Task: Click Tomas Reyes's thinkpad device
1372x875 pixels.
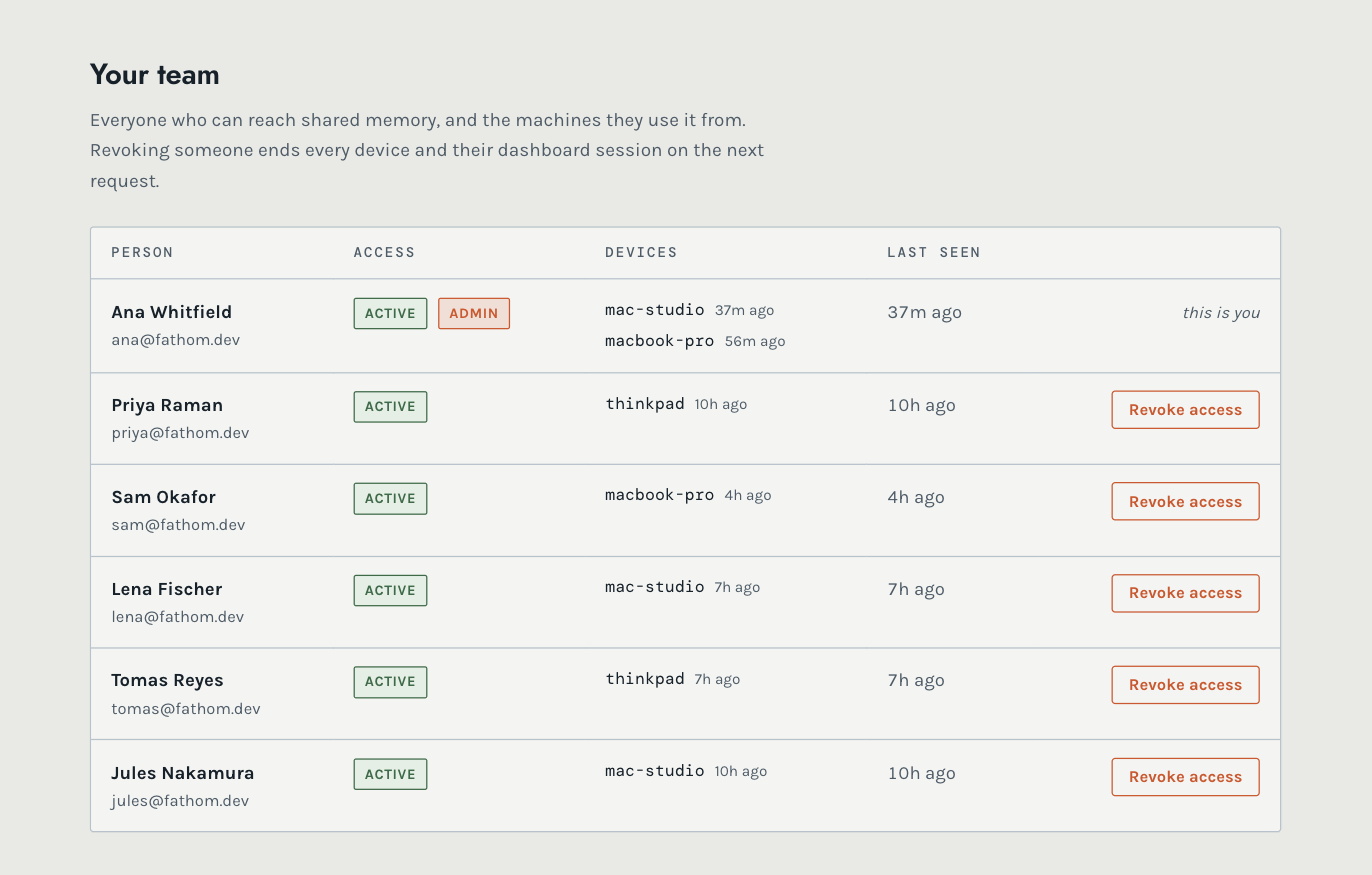Action: click(645, 679)
